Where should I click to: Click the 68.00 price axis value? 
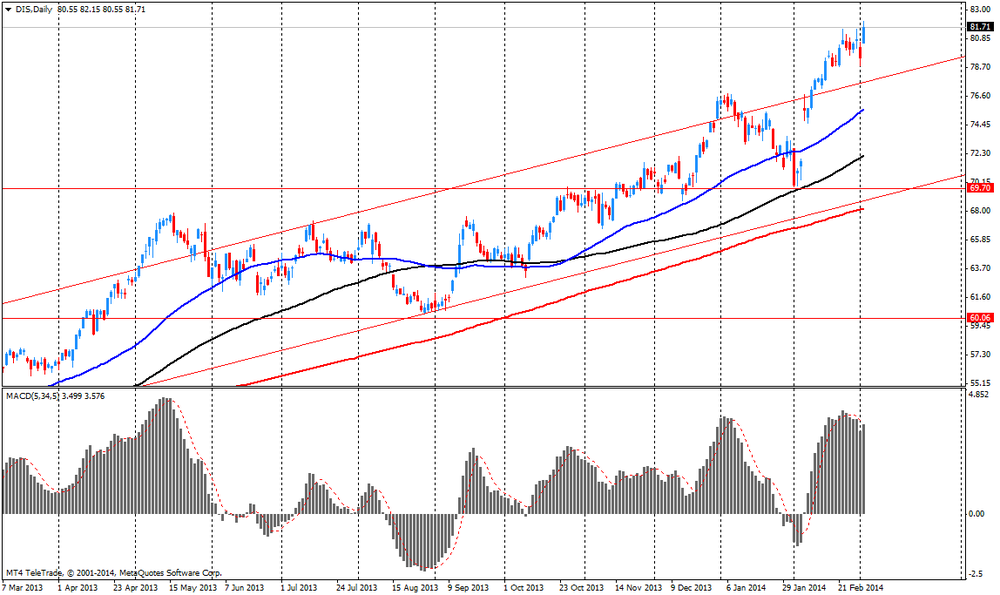point(980,210)
